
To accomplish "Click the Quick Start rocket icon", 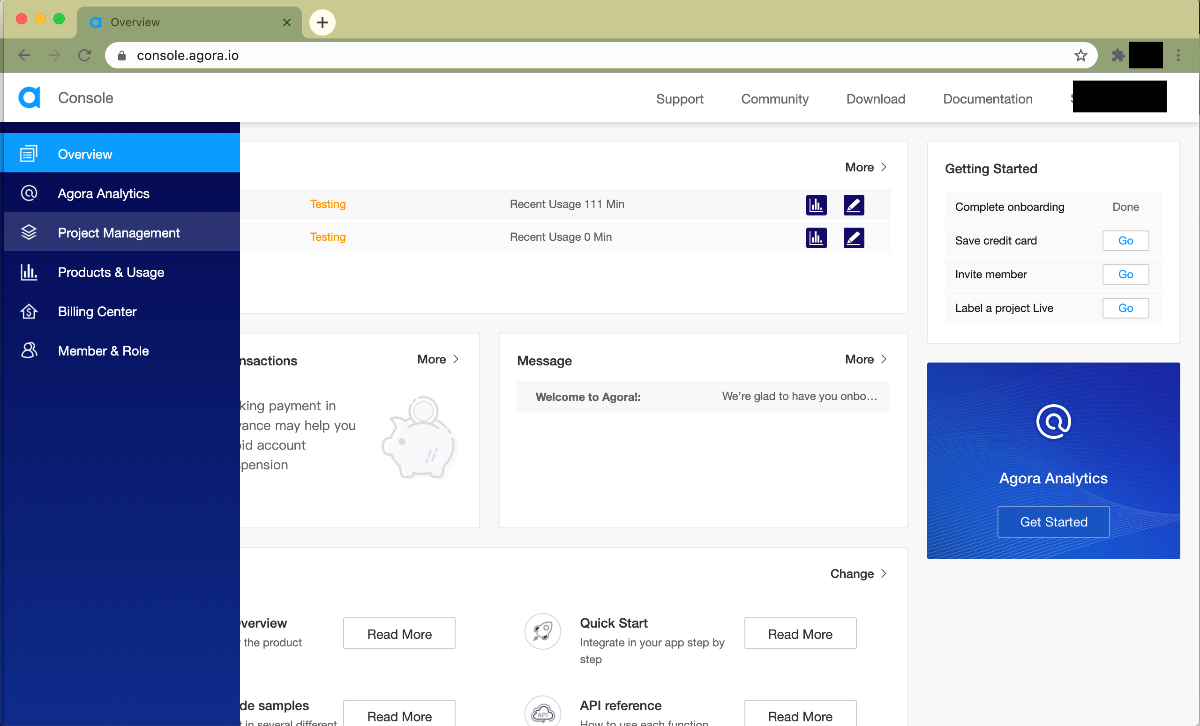I will pos(542,631).
